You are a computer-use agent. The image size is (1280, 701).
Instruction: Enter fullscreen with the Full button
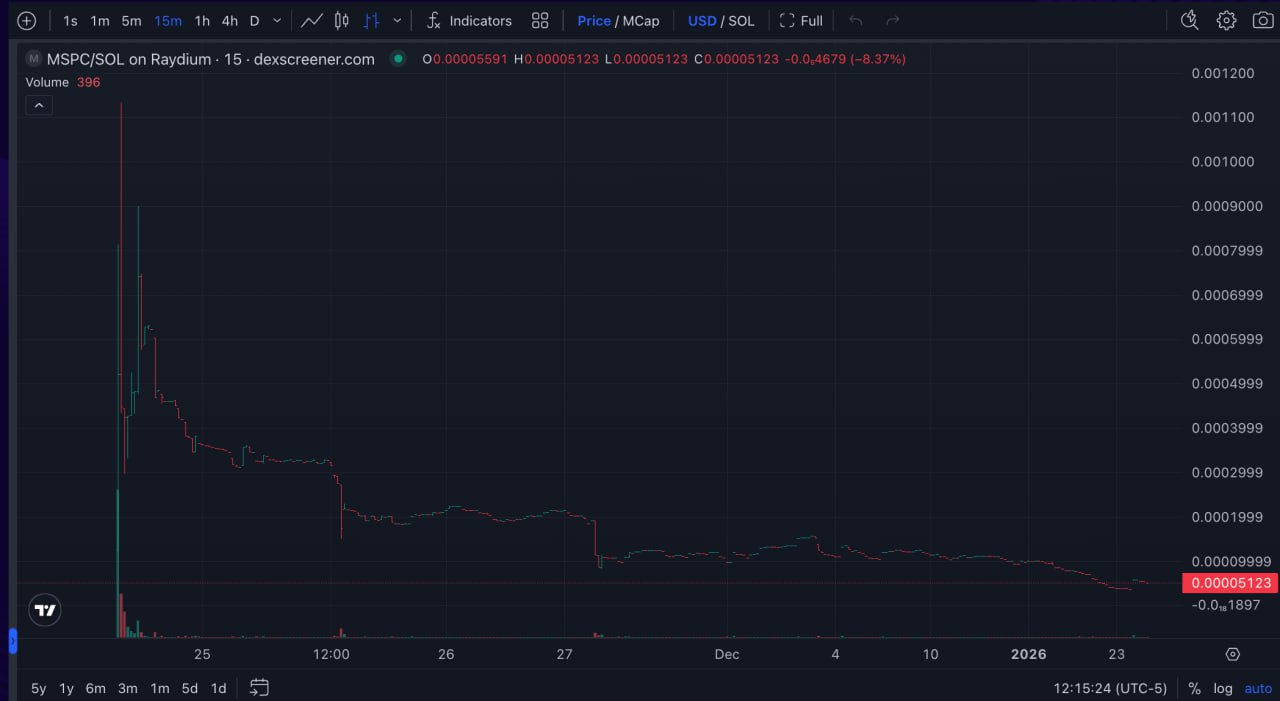(800, 20)
